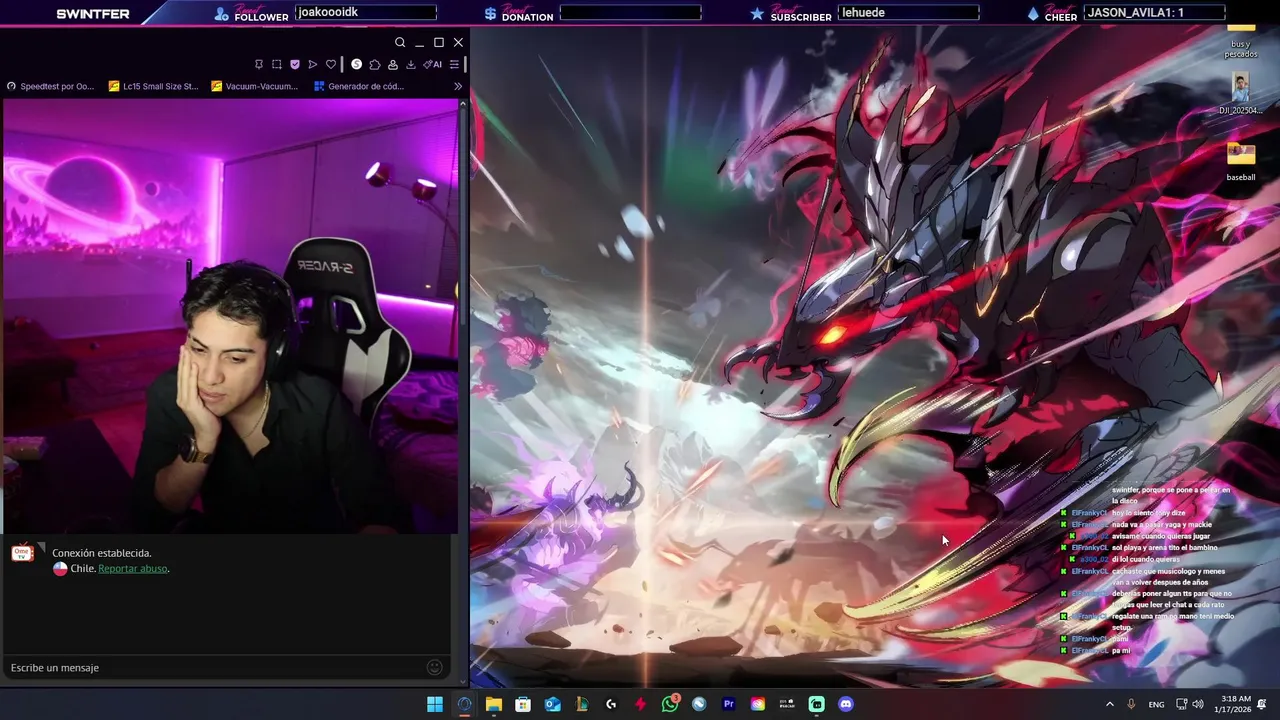Click the webcam video feed
Viewport: 1280px width, 720px height.
click(x=230, y=316)
